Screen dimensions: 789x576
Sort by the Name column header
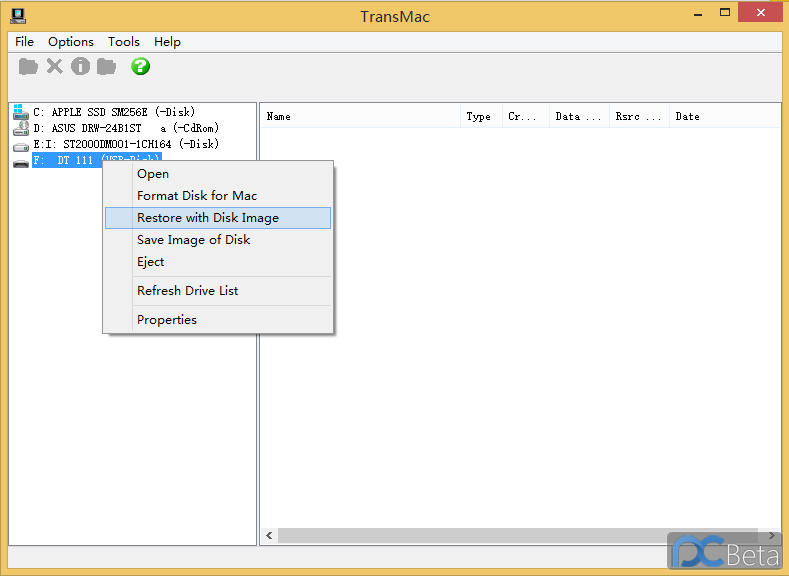[x=360, y=116]
